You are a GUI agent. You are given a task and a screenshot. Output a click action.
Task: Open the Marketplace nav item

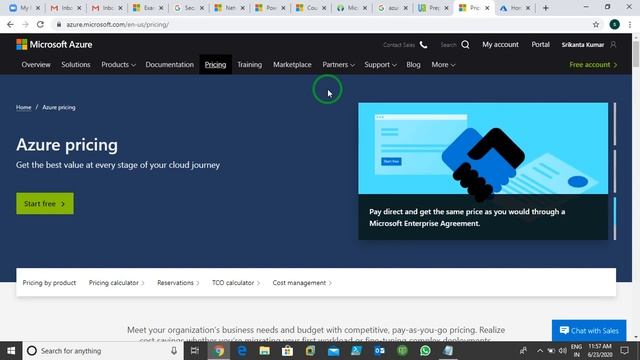tap(292, 64)
